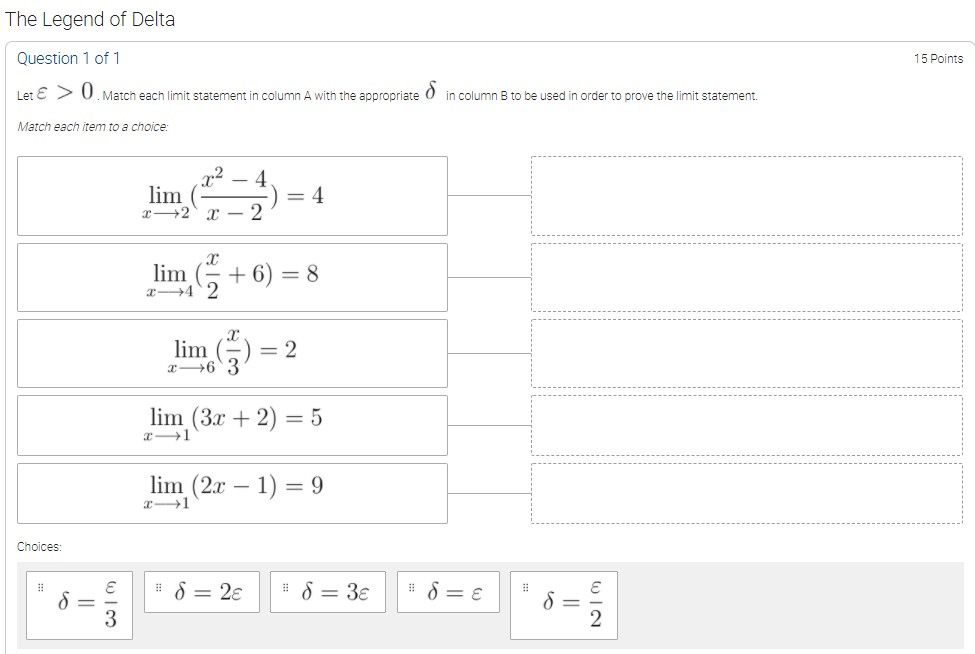Select the δ = ε answer chip
Image resolution: width=975 pixels, height=654 pixels.
[447, 591]
